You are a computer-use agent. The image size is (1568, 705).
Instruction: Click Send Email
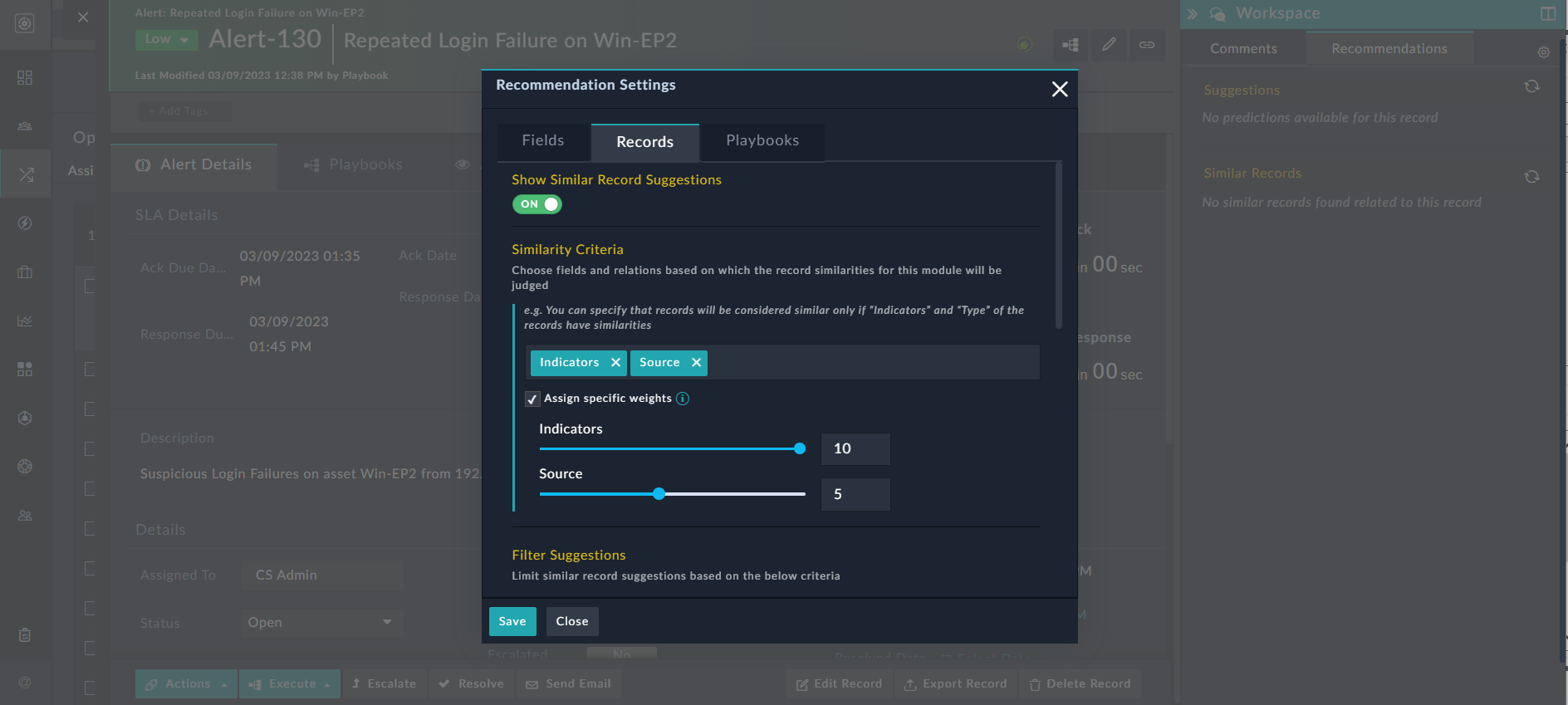[569, 684]
